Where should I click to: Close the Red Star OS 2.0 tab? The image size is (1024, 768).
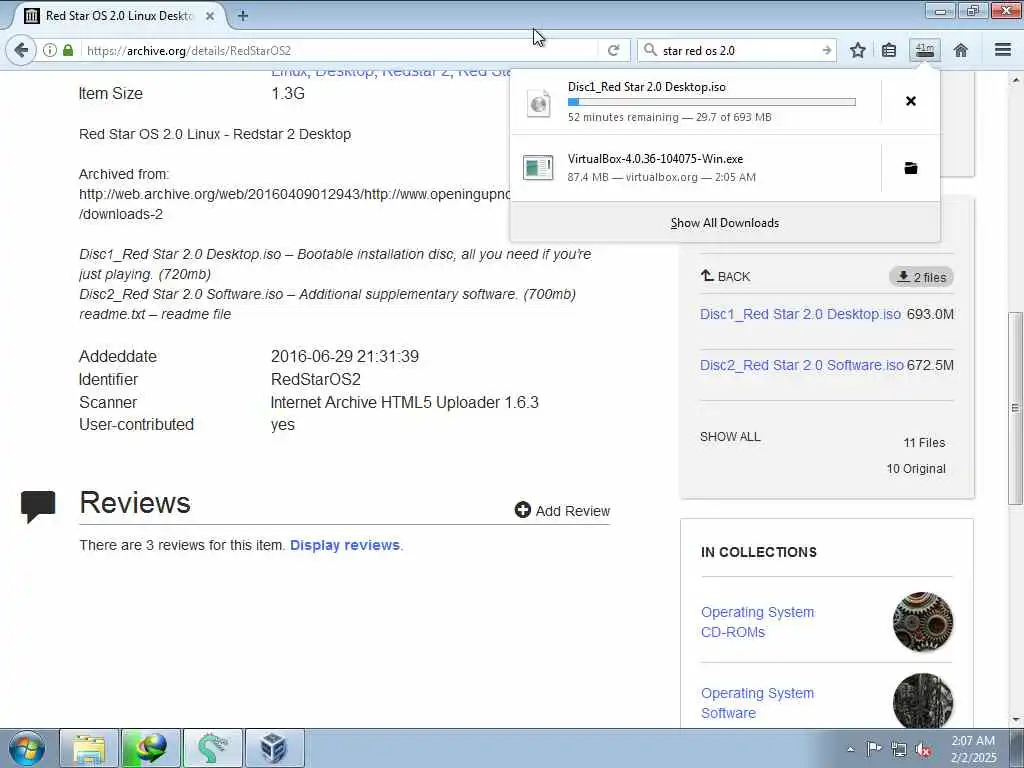[210, 16]
